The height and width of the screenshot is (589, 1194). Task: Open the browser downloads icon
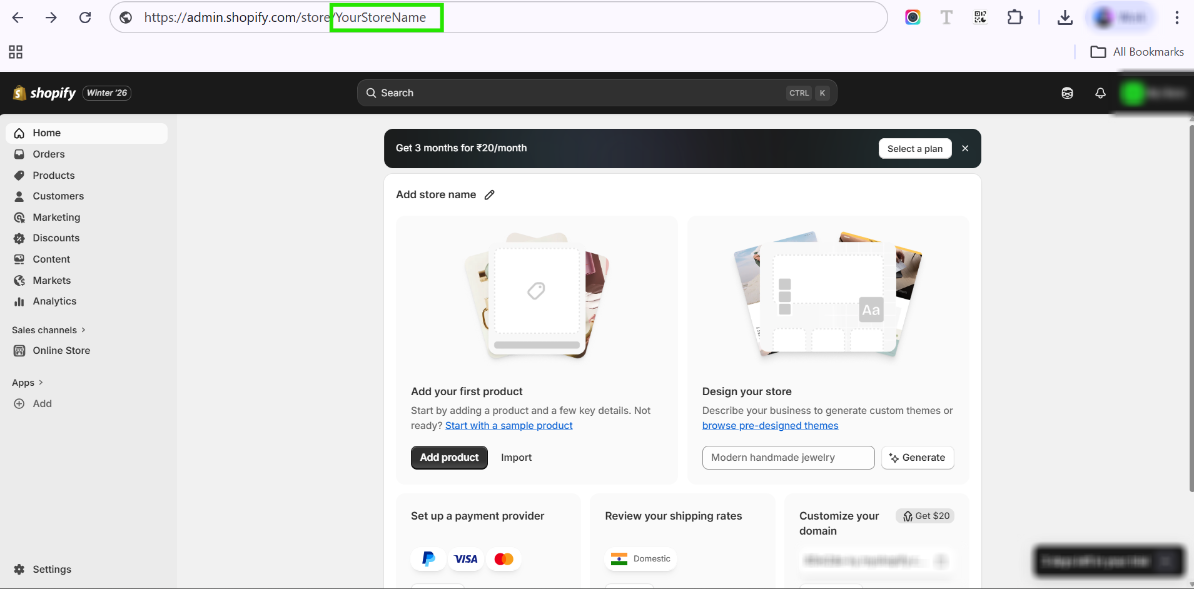(x=1065, y=17)
